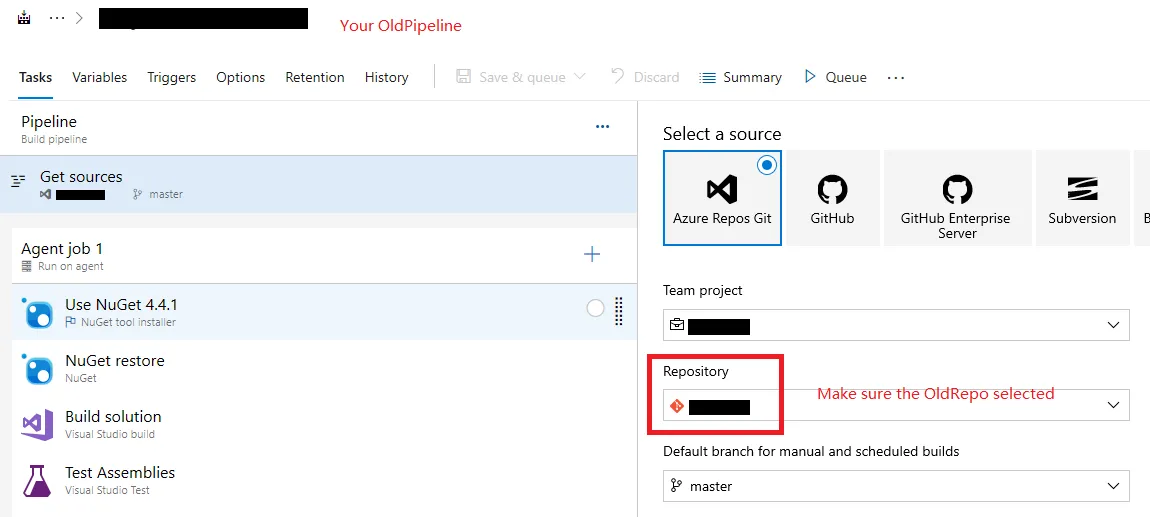This screenshot has width=1150, height=517.
Task: Open the Repository dropdown
Action: pos(896,405)
